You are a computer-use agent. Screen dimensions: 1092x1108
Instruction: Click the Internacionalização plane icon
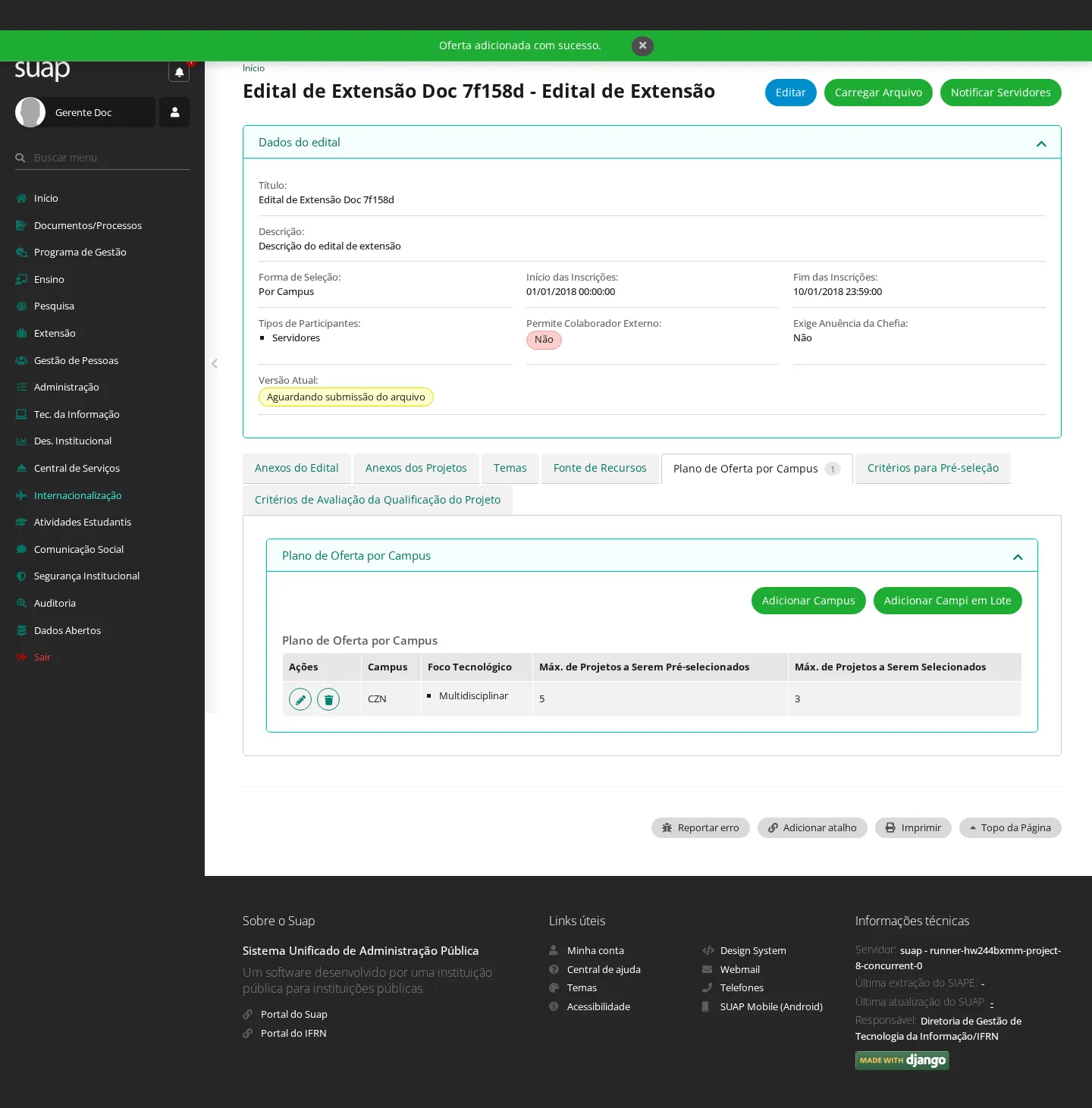click(x=21, y=495)
